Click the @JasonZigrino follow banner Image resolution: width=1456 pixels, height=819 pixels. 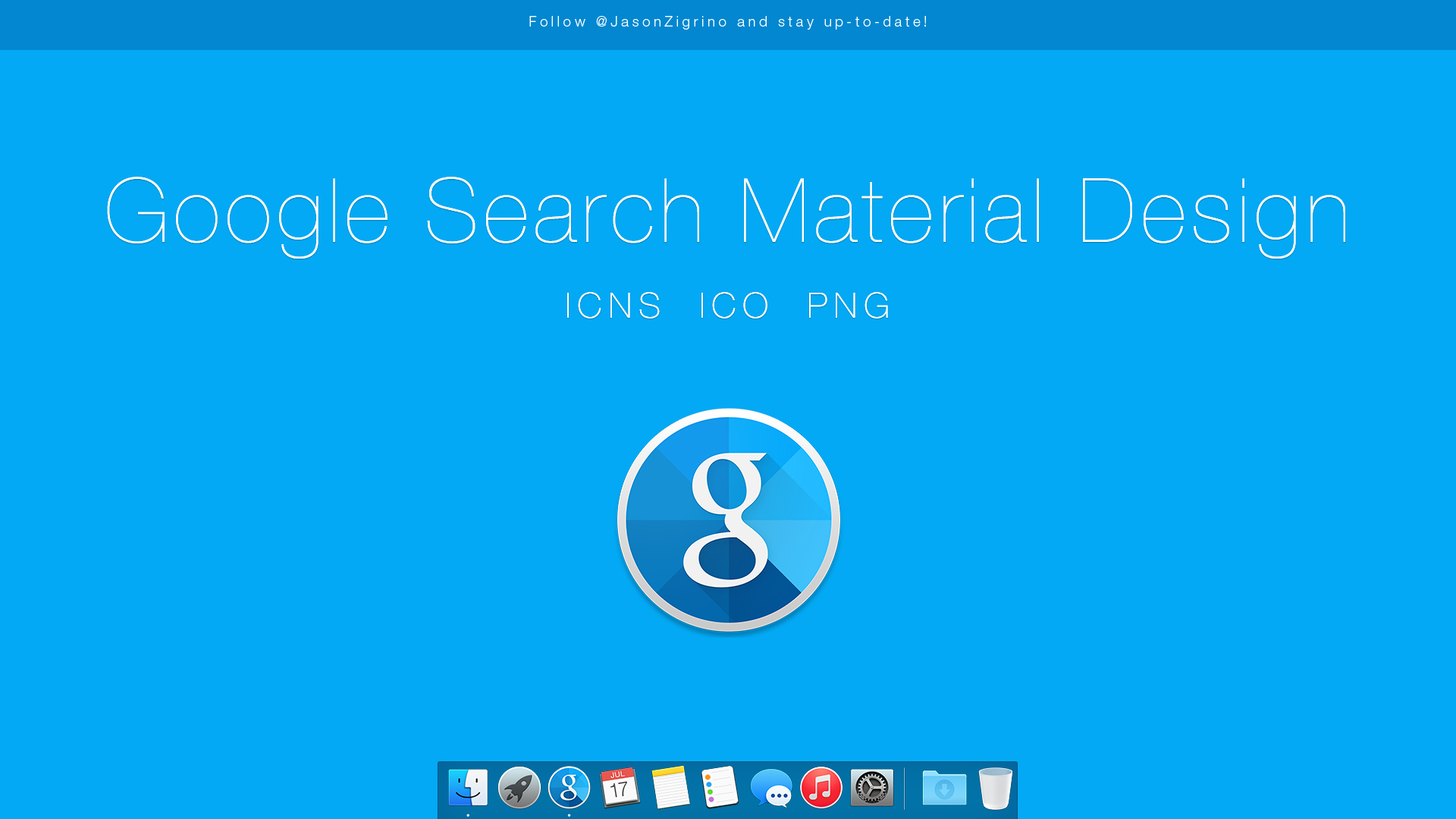(728, 22)
